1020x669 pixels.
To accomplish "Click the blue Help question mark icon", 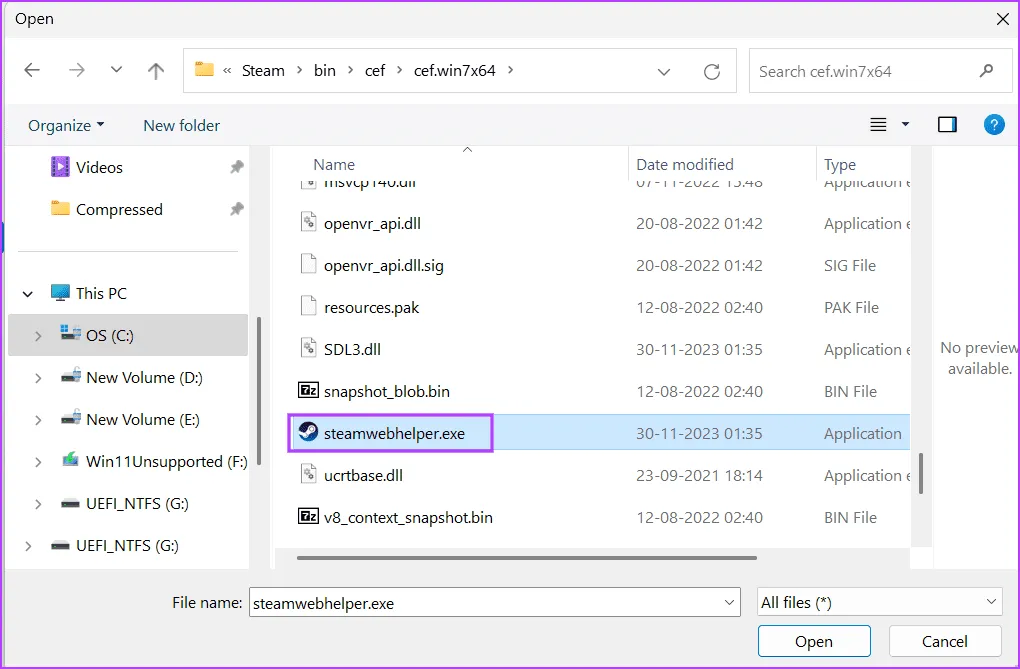I will pos(993,125).
